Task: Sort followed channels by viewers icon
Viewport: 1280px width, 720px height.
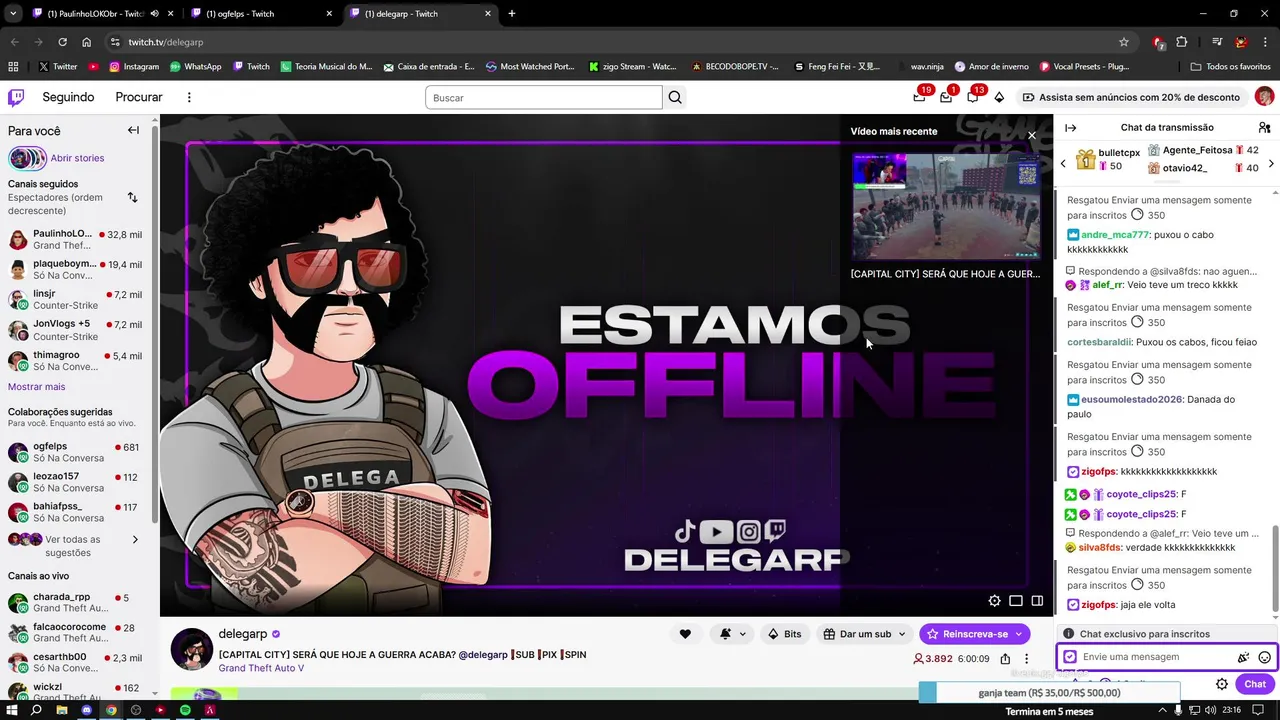Action: 132,197
